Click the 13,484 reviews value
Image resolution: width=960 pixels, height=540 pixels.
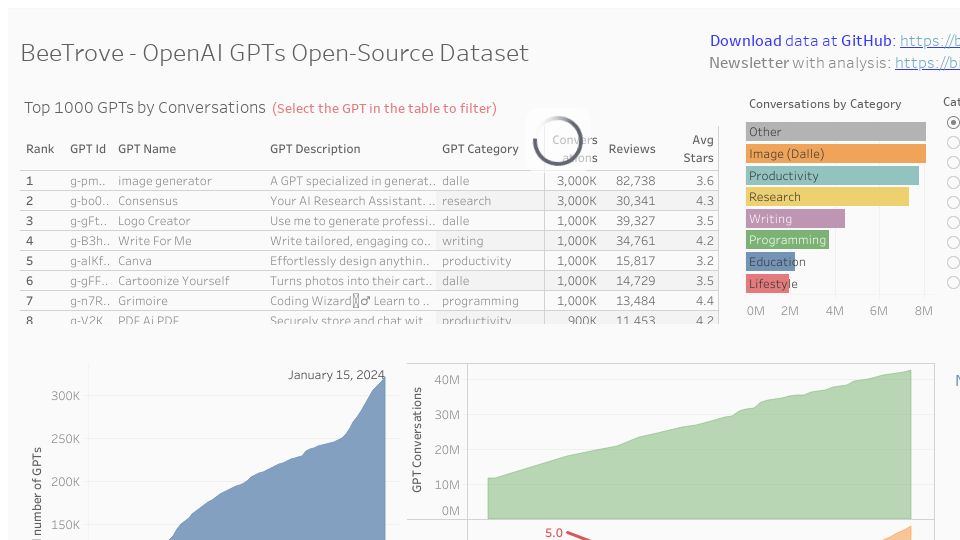636,301
